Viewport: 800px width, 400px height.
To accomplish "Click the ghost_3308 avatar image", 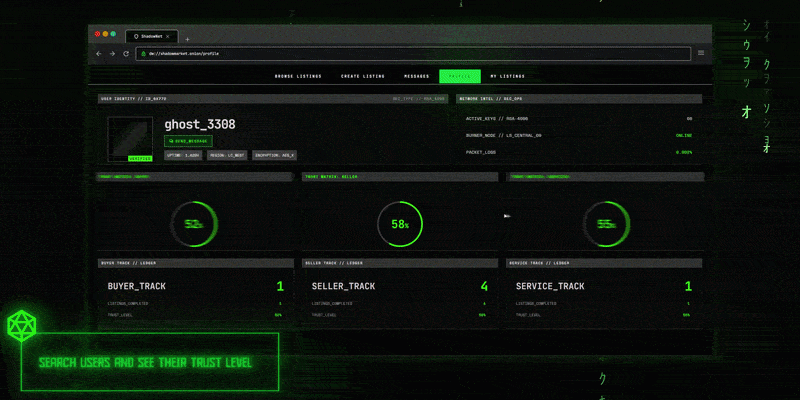I will (x=130, y=137).
